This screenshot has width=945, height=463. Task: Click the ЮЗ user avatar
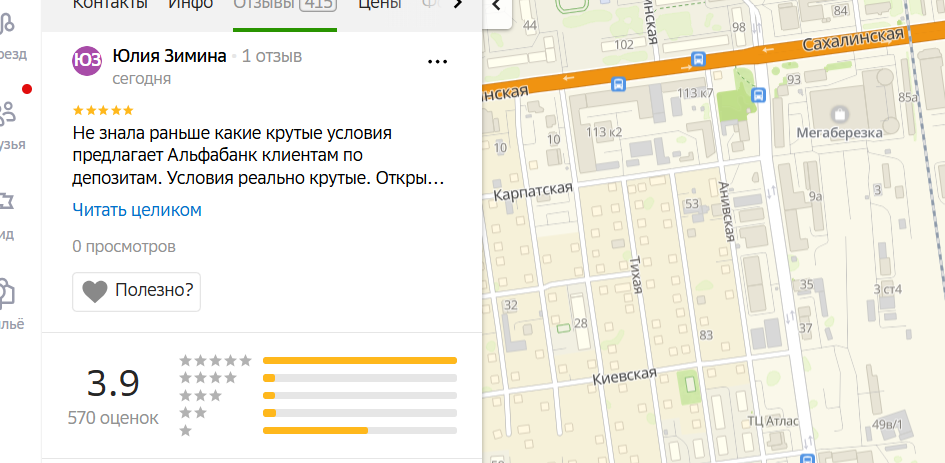pos(87,60)
